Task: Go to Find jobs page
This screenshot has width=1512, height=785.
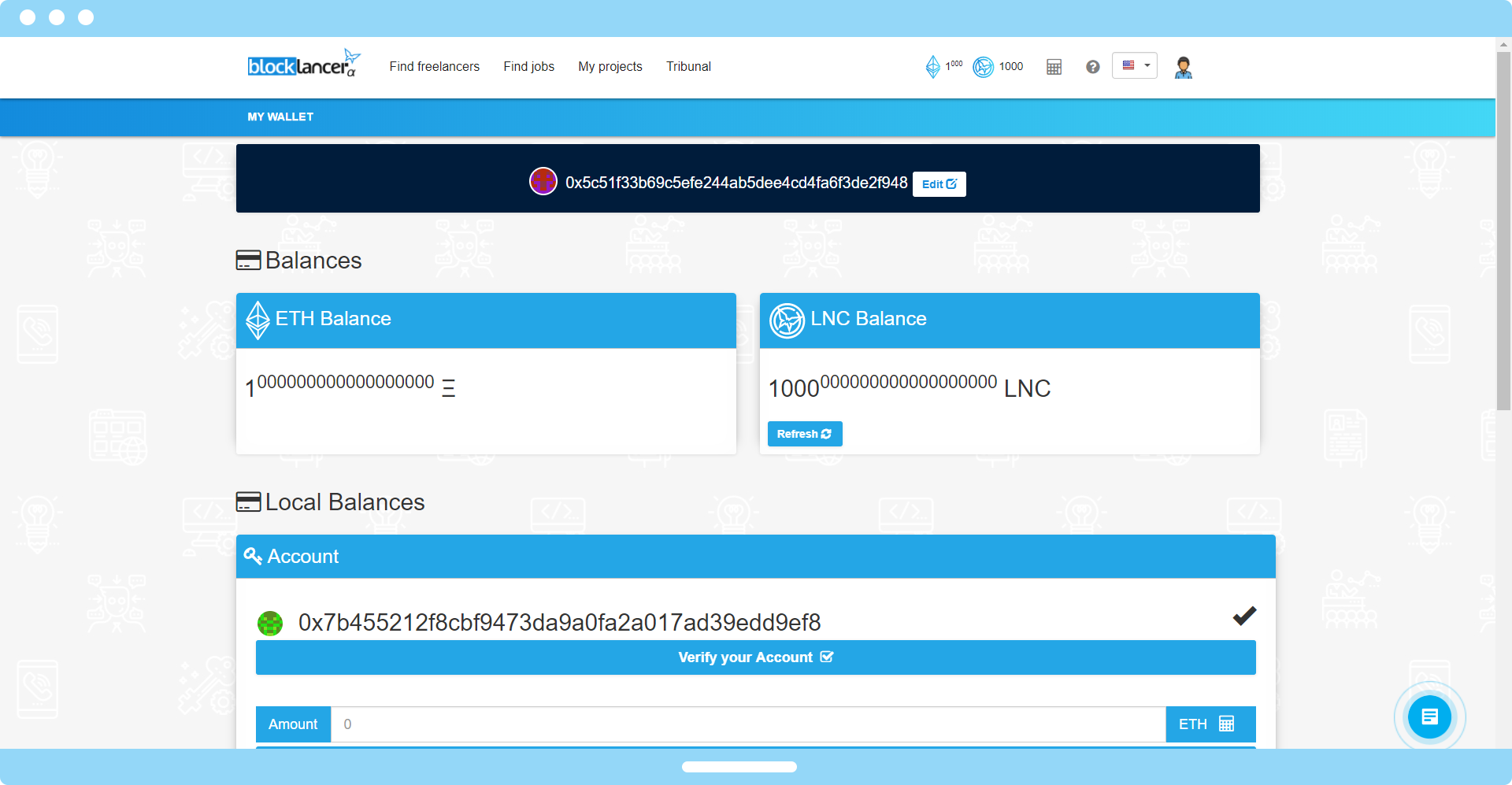Action: pyautogui.click(x=528, y=66)
